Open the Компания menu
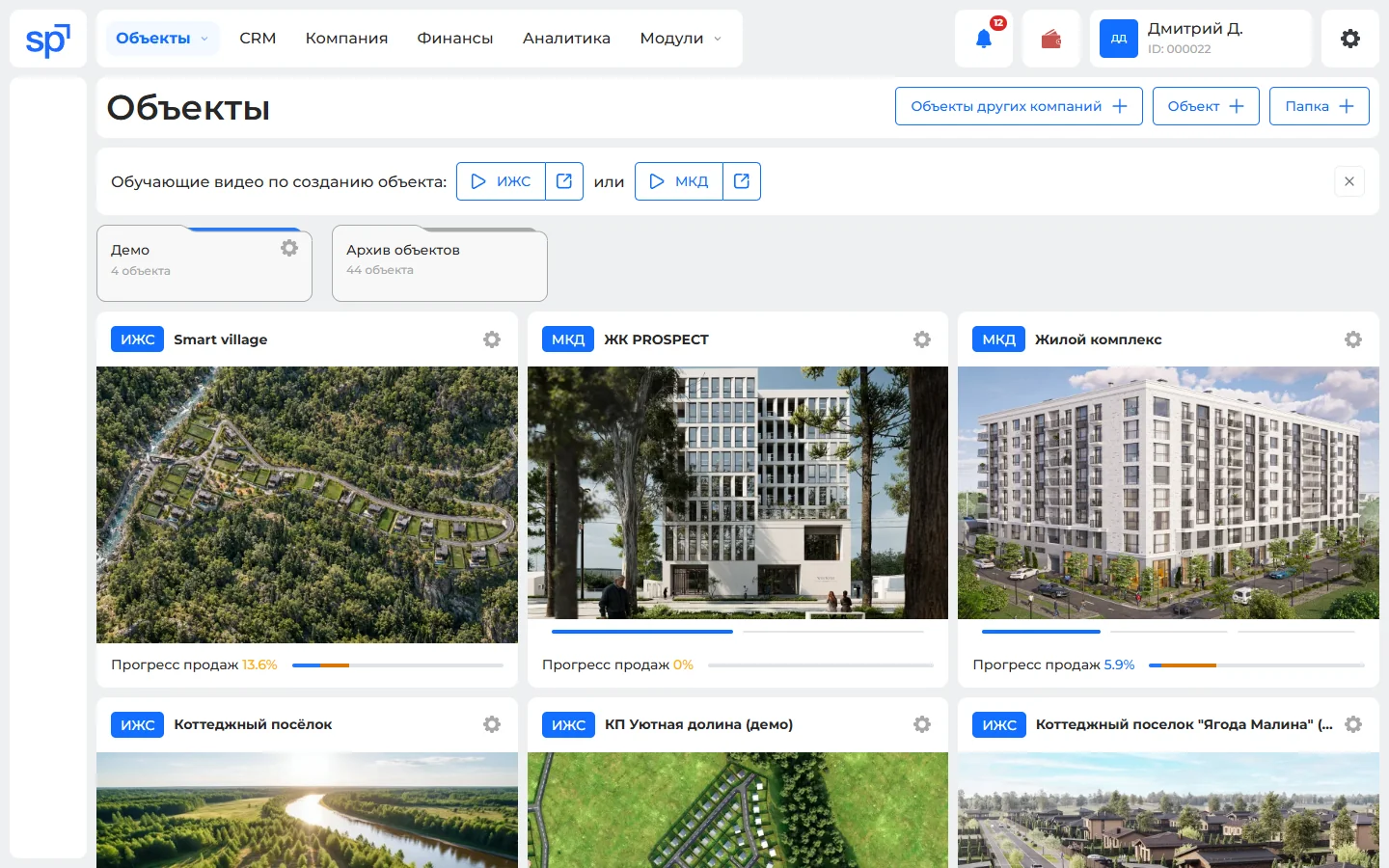 (x=346, y=39)
